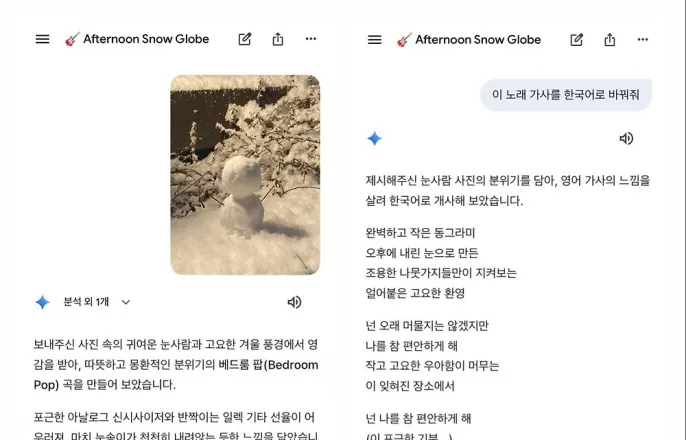Click the right Afternoon Snow Globe title
The height and width of the screenshot is (440, 686).
(478, 39)
